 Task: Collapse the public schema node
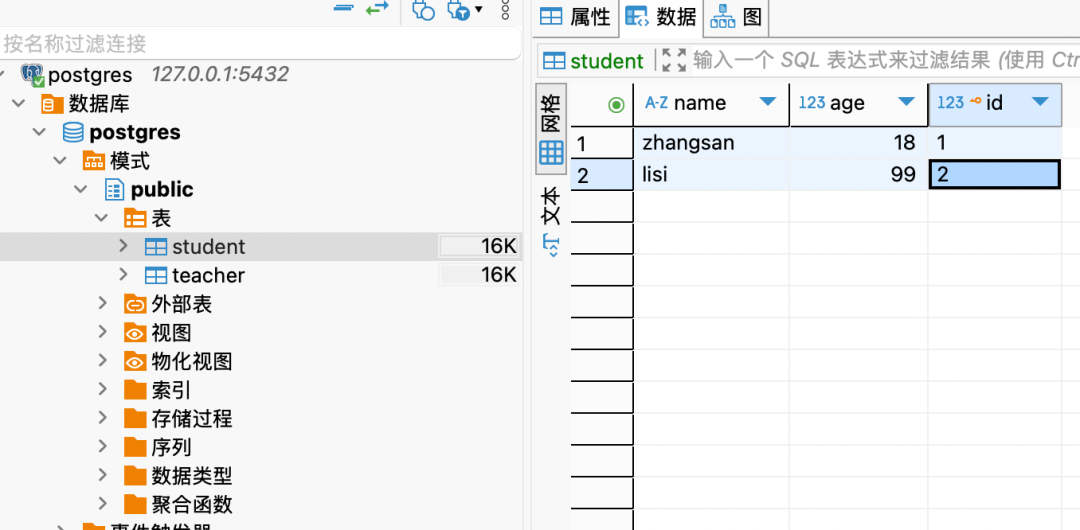coord(82,189)
